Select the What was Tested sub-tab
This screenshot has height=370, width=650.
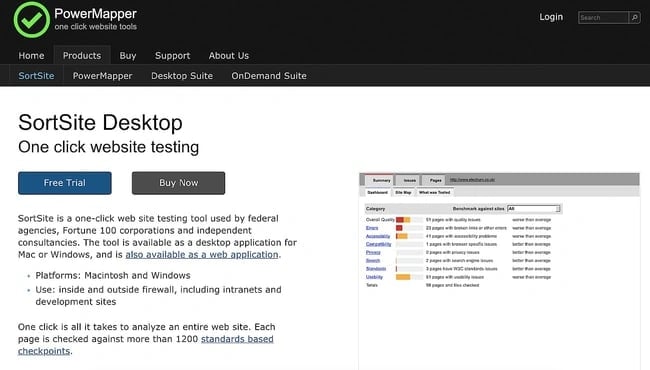[434, 192]
